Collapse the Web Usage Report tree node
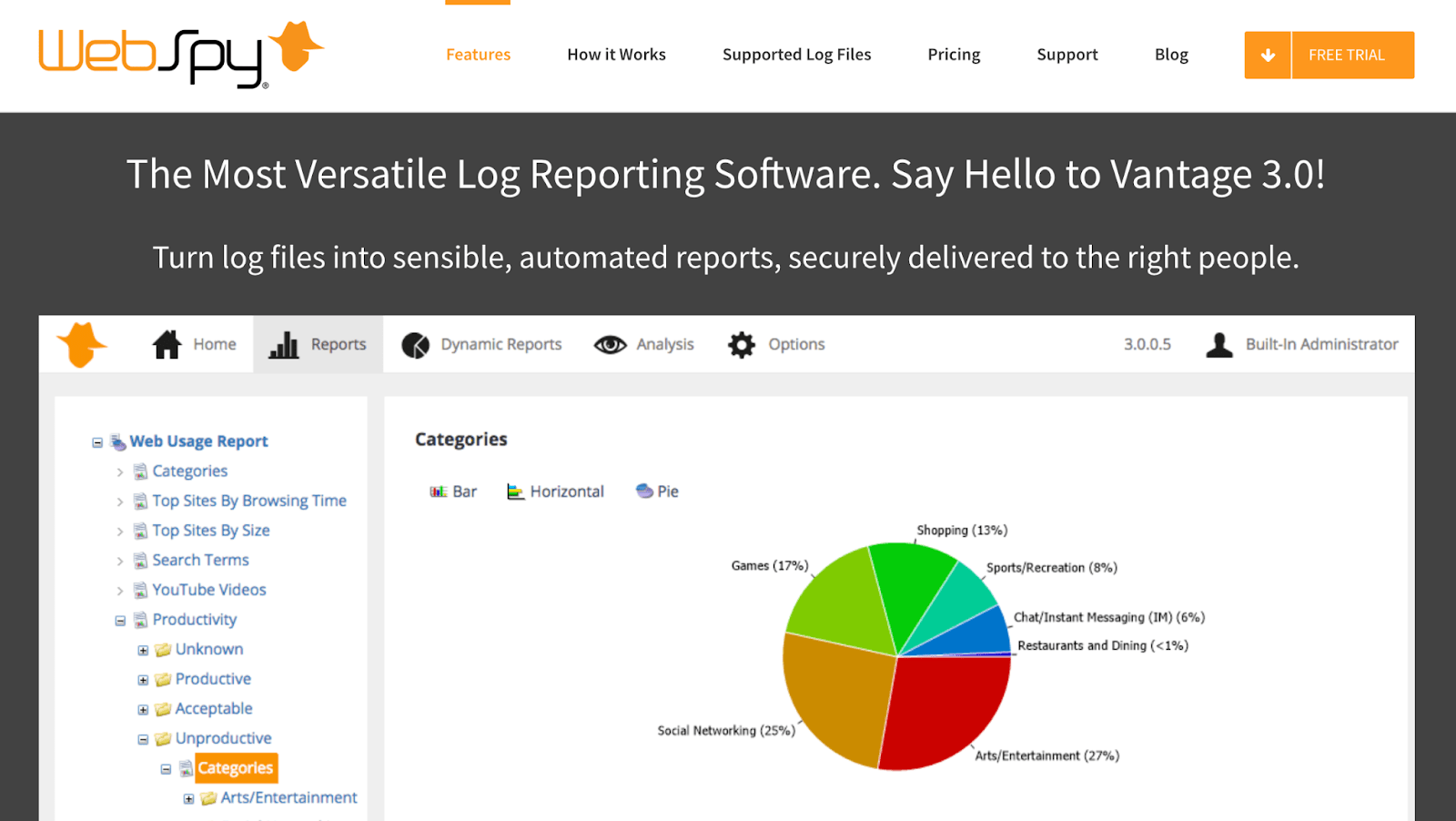Viewport: 1456px width, 821px height. [x=97, y=442]
